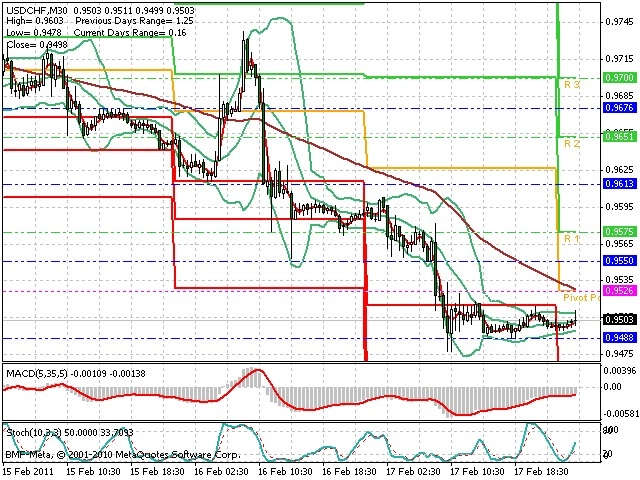Image resolution: width=640 pixels, height=480 pixels.
Task: Click the 0.9488 blue price label
Action: [x=620, y=338]
